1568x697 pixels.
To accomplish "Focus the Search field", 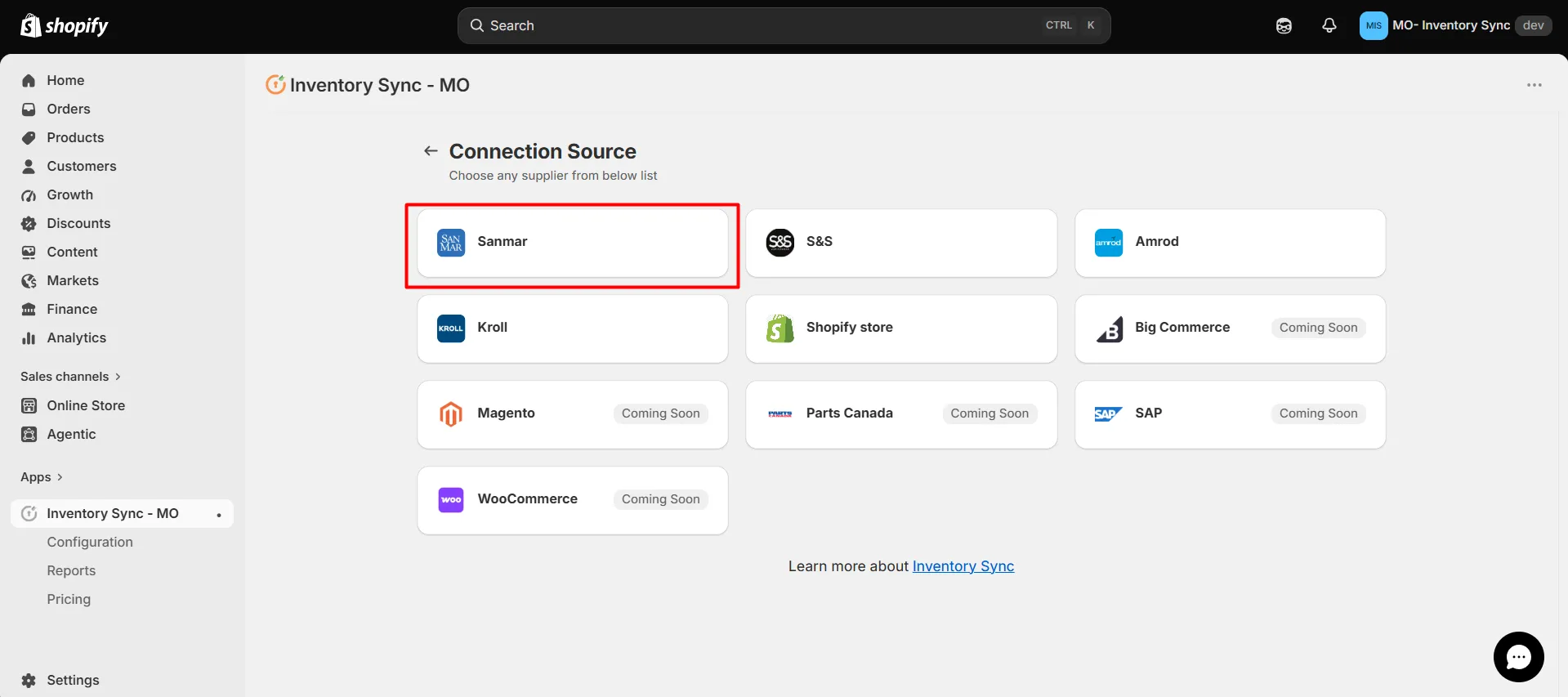I will click(x=784, y=26).
